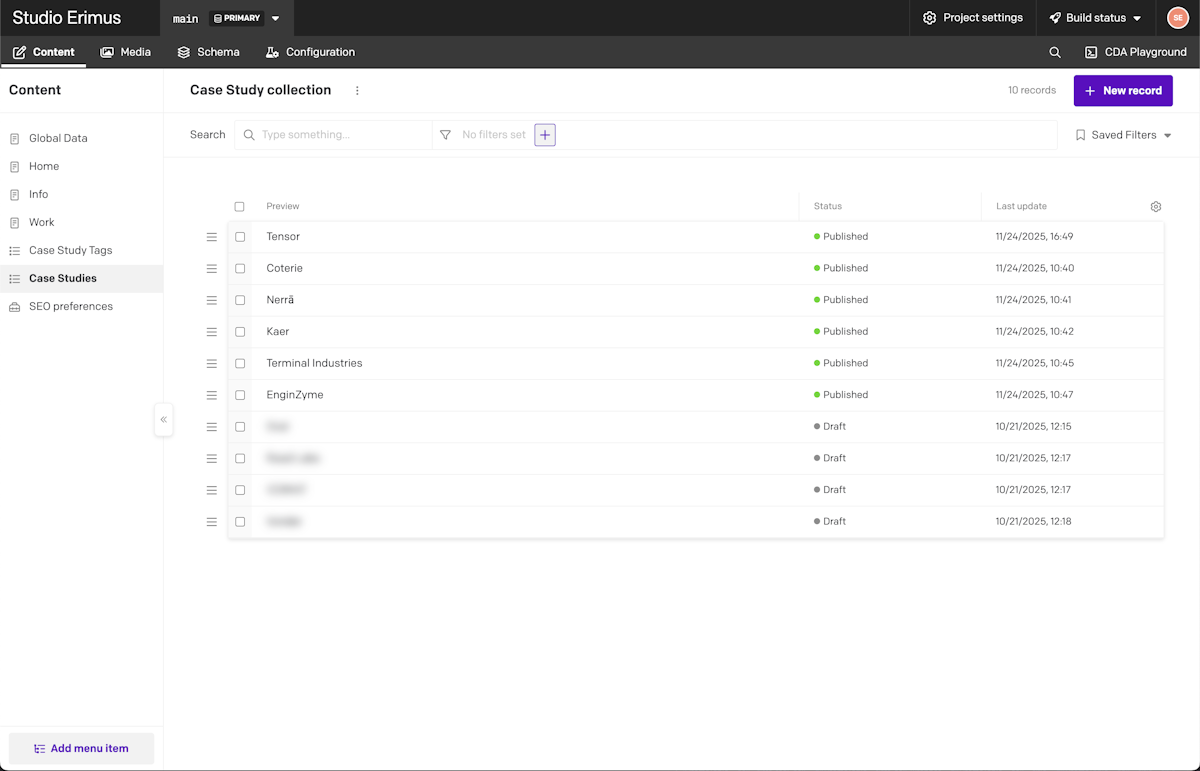Create a New record
The height and width of the screenshot is (771, 1200).
[x=1122, y=91]
